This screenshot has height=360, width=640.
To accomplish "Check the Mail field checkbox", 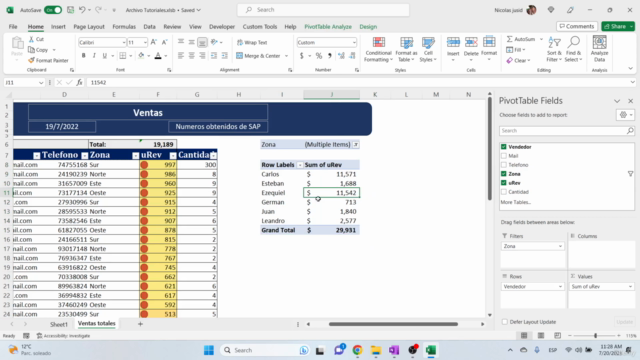I will point(504,156).
